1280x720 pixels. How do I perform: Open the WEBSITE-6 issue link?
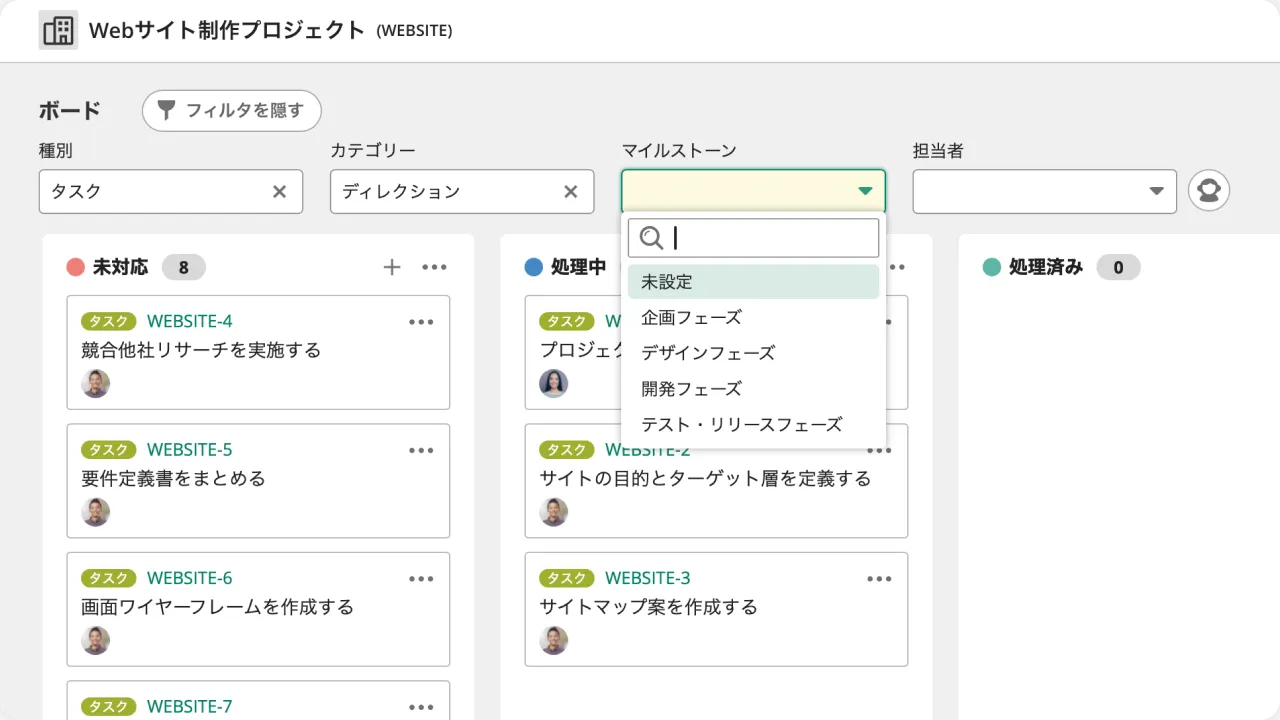pyautogui.click(x=190, y=578)
